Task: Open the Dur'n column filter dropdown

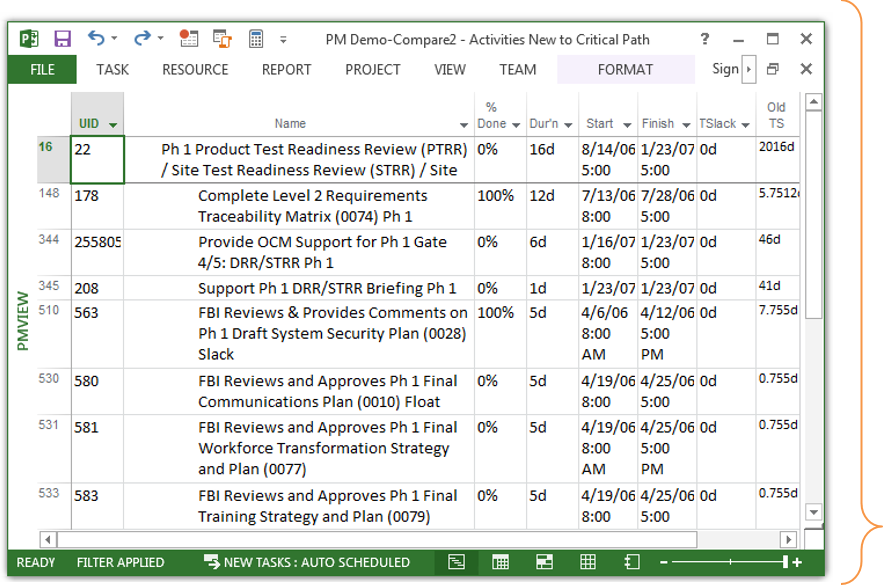Action: tap(568, 125)
